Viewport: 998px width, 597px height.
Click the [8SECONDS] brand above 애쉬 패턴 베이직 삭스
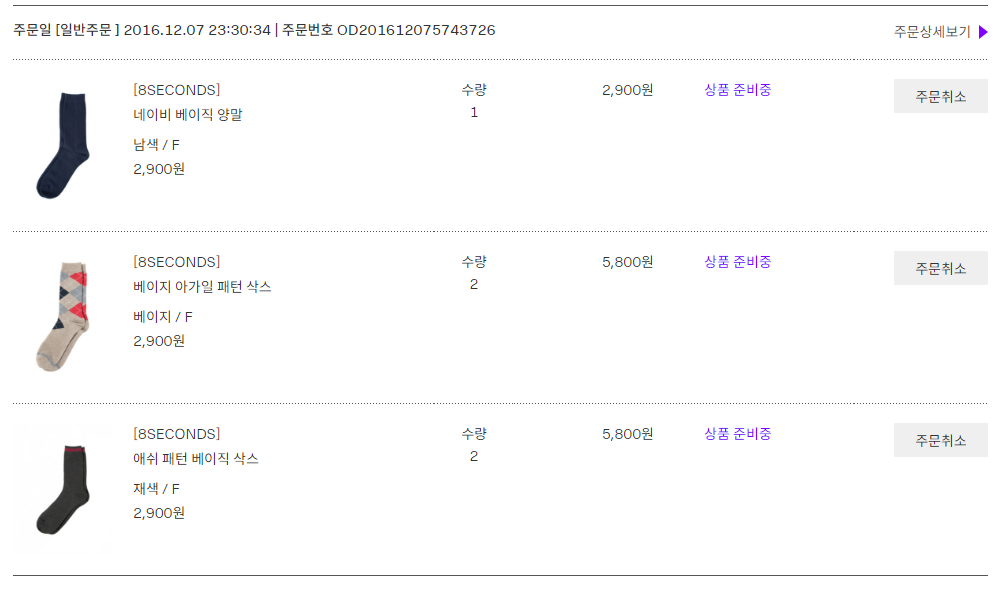(176, 434)
